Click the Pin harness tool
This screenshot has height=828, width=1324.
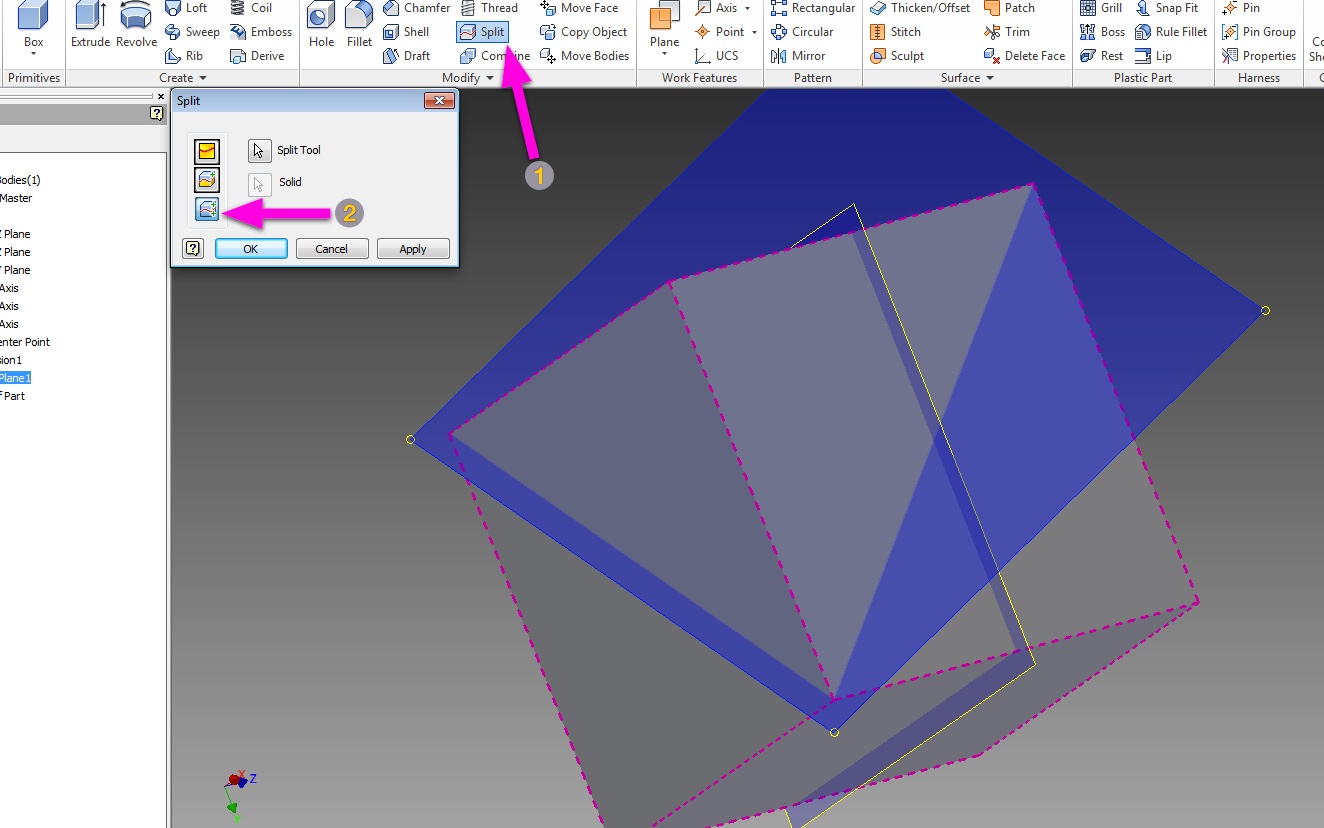(x=1241, y=8)
